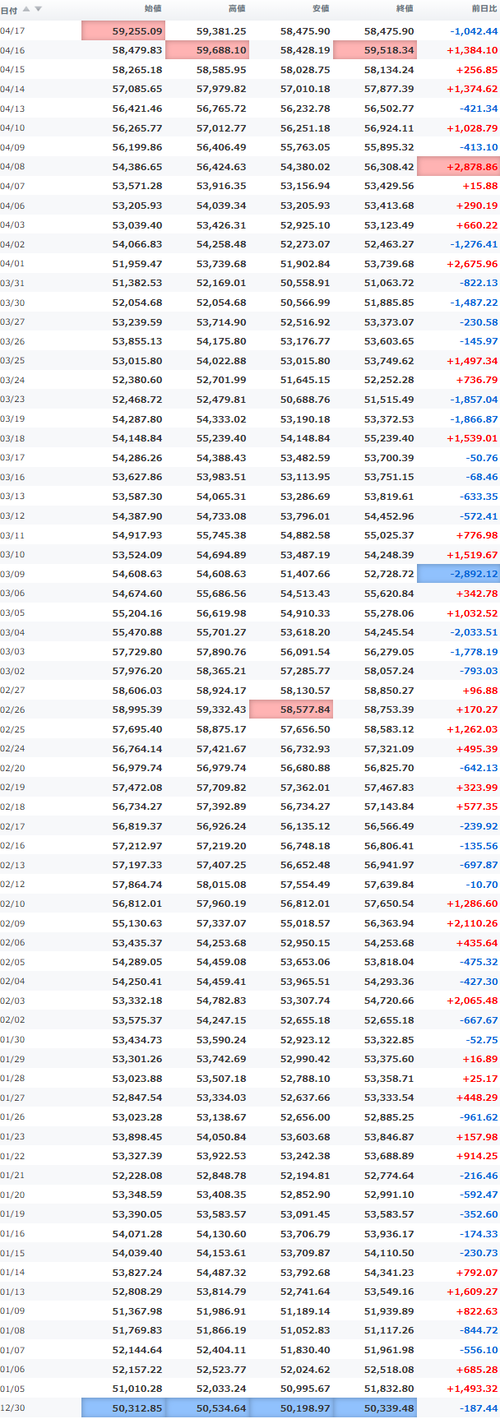Select the highlighted 58,577.84 low price cell

[291, 709]
